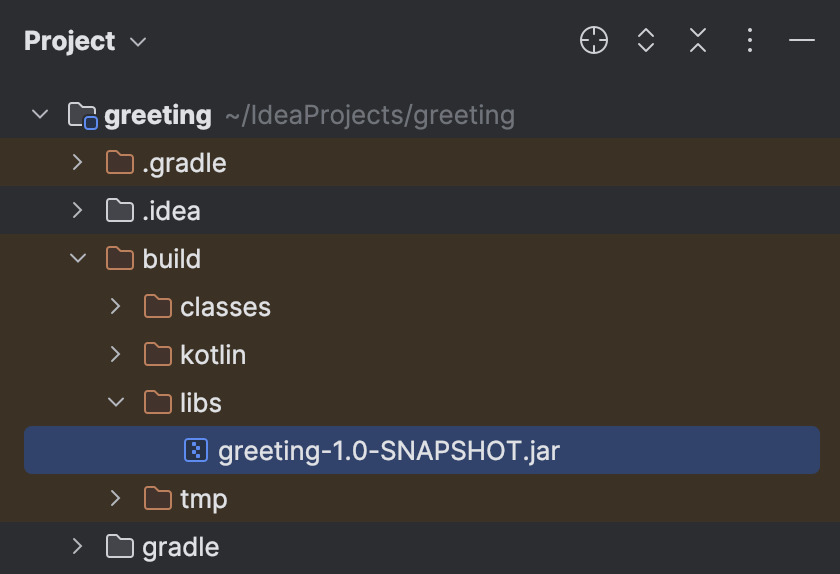The image size is (840, 574).
Task: Expand the kotlin folder
Action: tap(116, 355)
